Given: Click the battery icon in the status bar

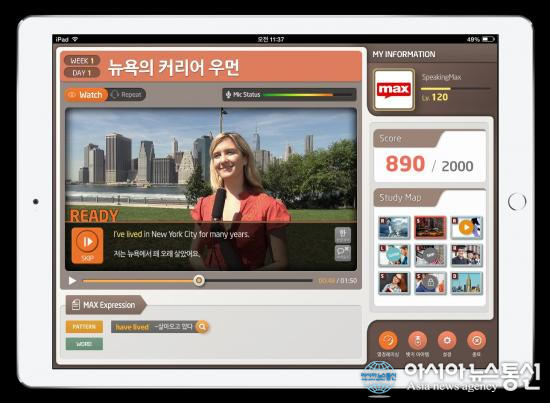Looking at the screenshot, I should point(488,39).
